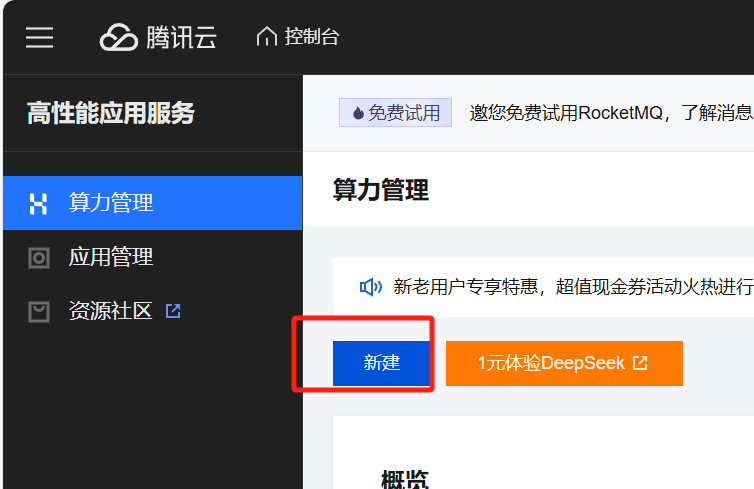Open the 新老用户专享特惠 announcement text
This screenshot has width=754, height=489.
click(x=573, y=287)
